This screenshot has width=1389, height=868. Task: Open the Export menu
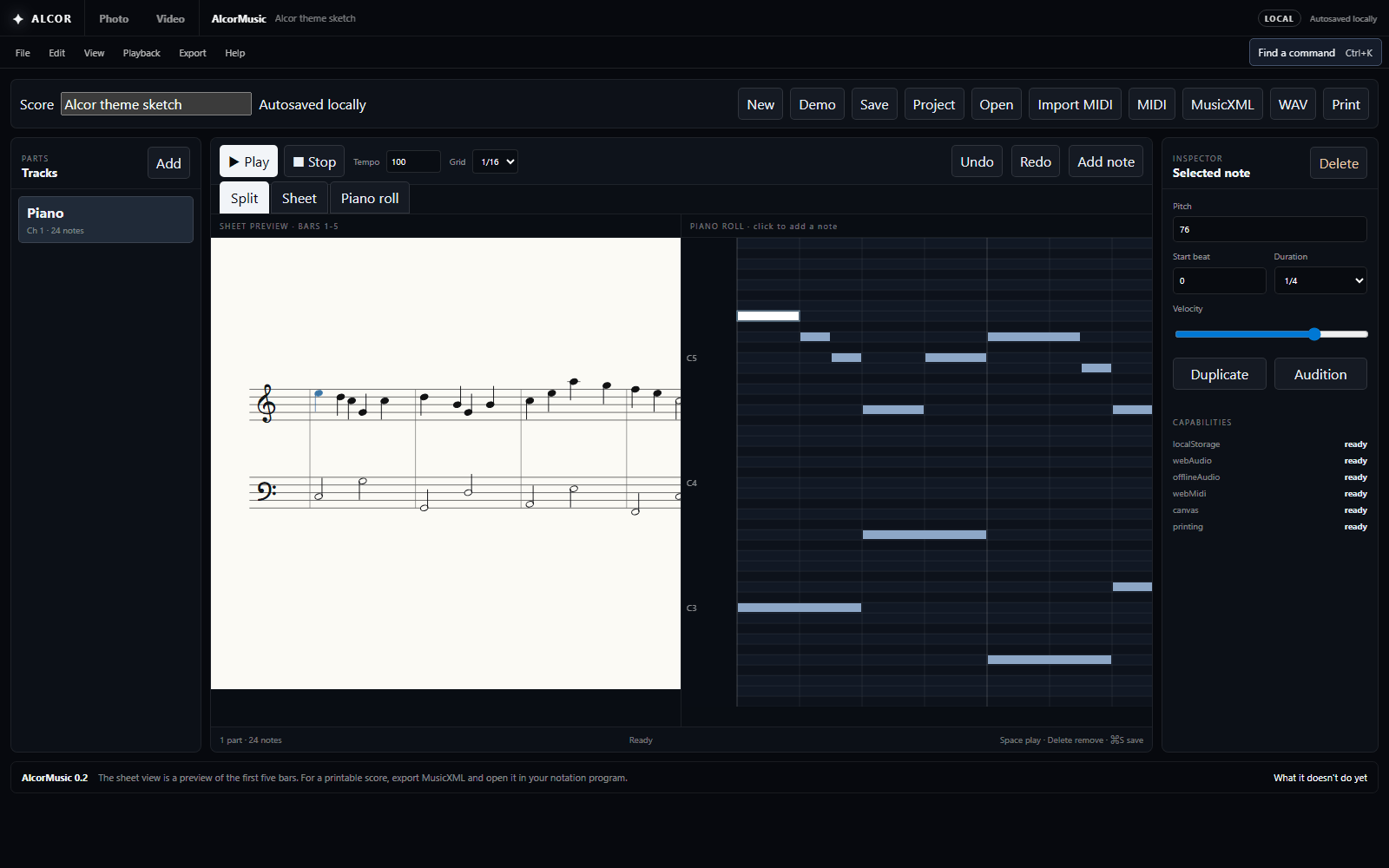pyautogui.click(x=193, y=53)
